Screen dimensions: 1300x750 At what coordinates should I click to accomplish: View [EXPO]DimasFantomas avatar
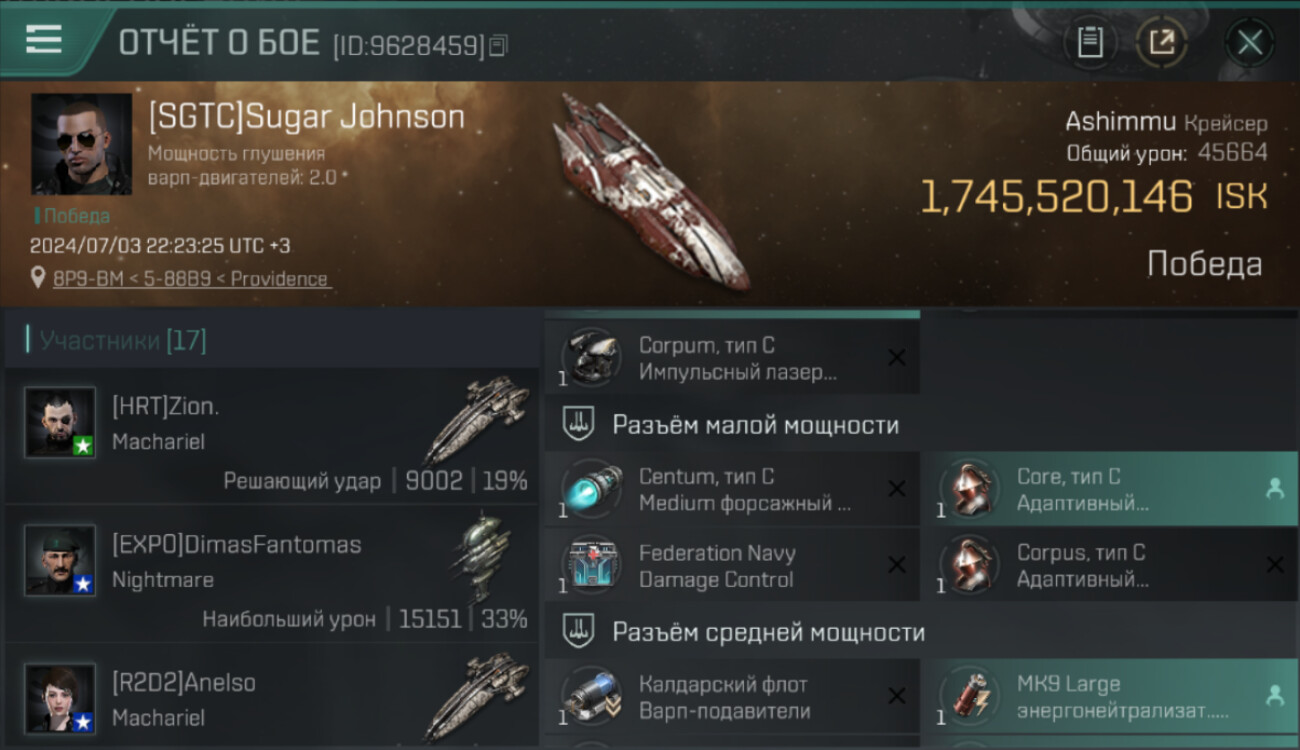click(60, 560)
